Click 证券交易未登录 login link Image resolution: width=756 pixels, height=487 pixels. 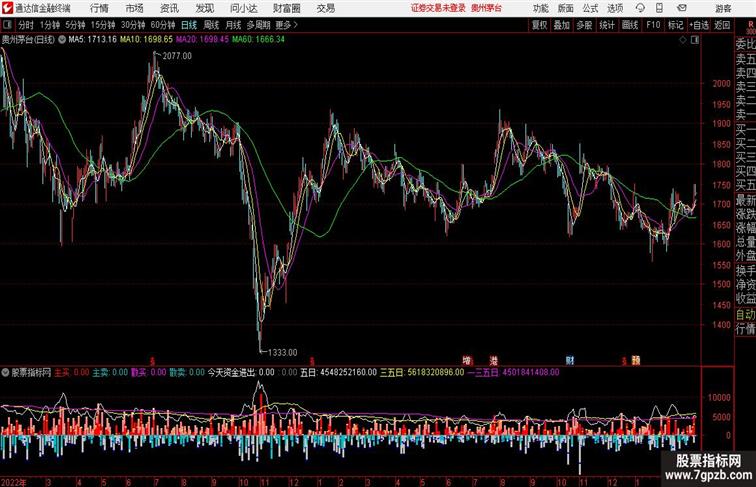point(438,8)
